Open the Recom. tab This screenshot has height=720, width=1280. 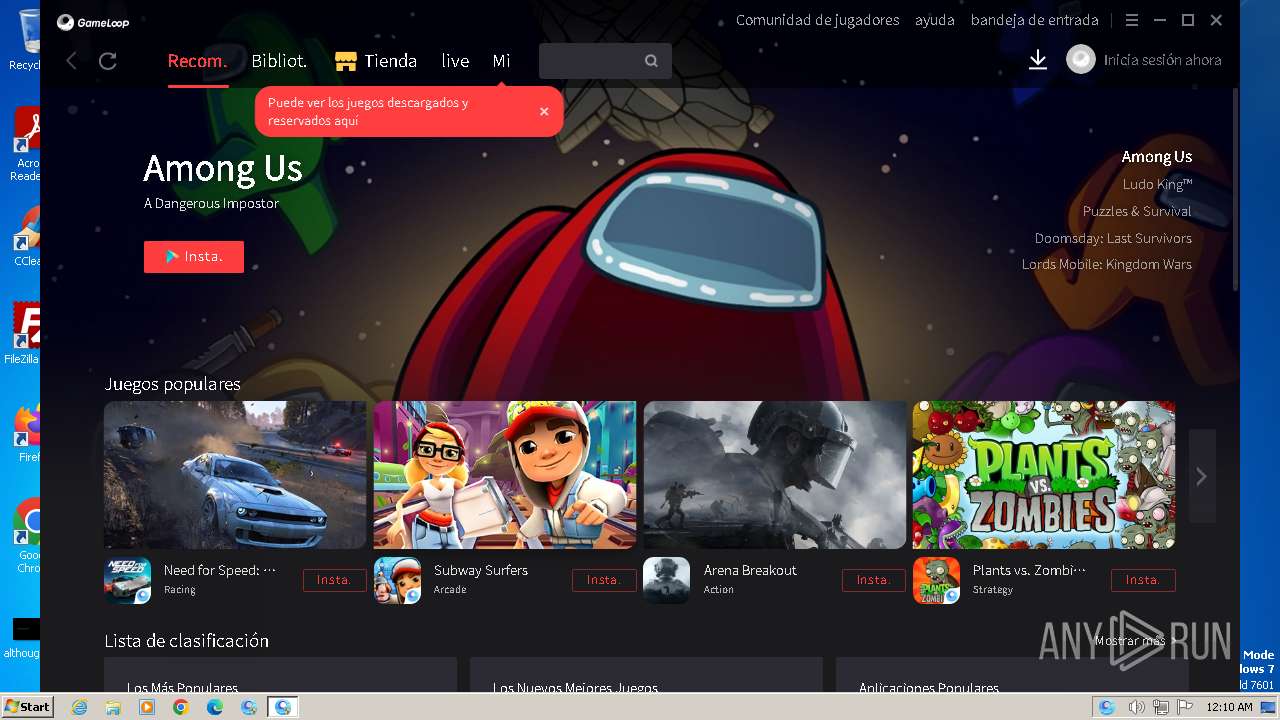pos(198,61)
